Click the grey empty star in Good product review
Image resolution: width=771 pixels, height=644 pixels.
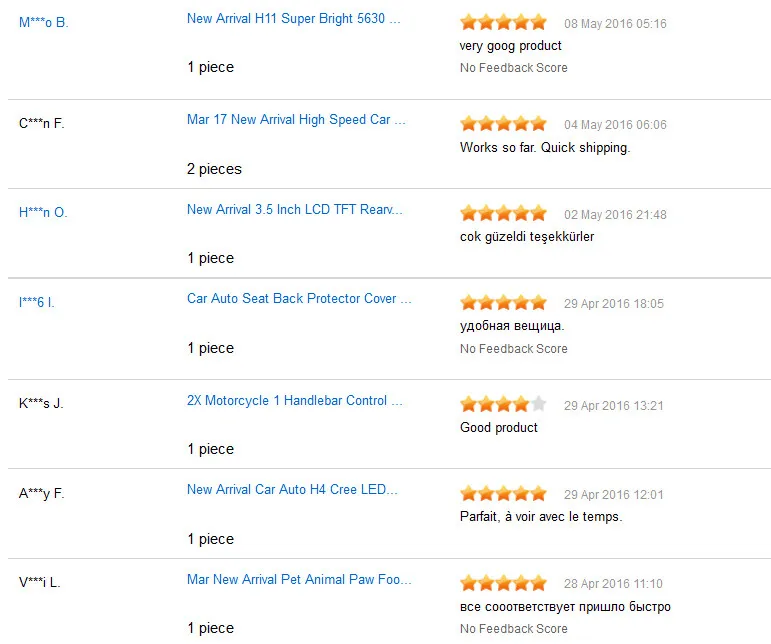[x=539, y=404]
